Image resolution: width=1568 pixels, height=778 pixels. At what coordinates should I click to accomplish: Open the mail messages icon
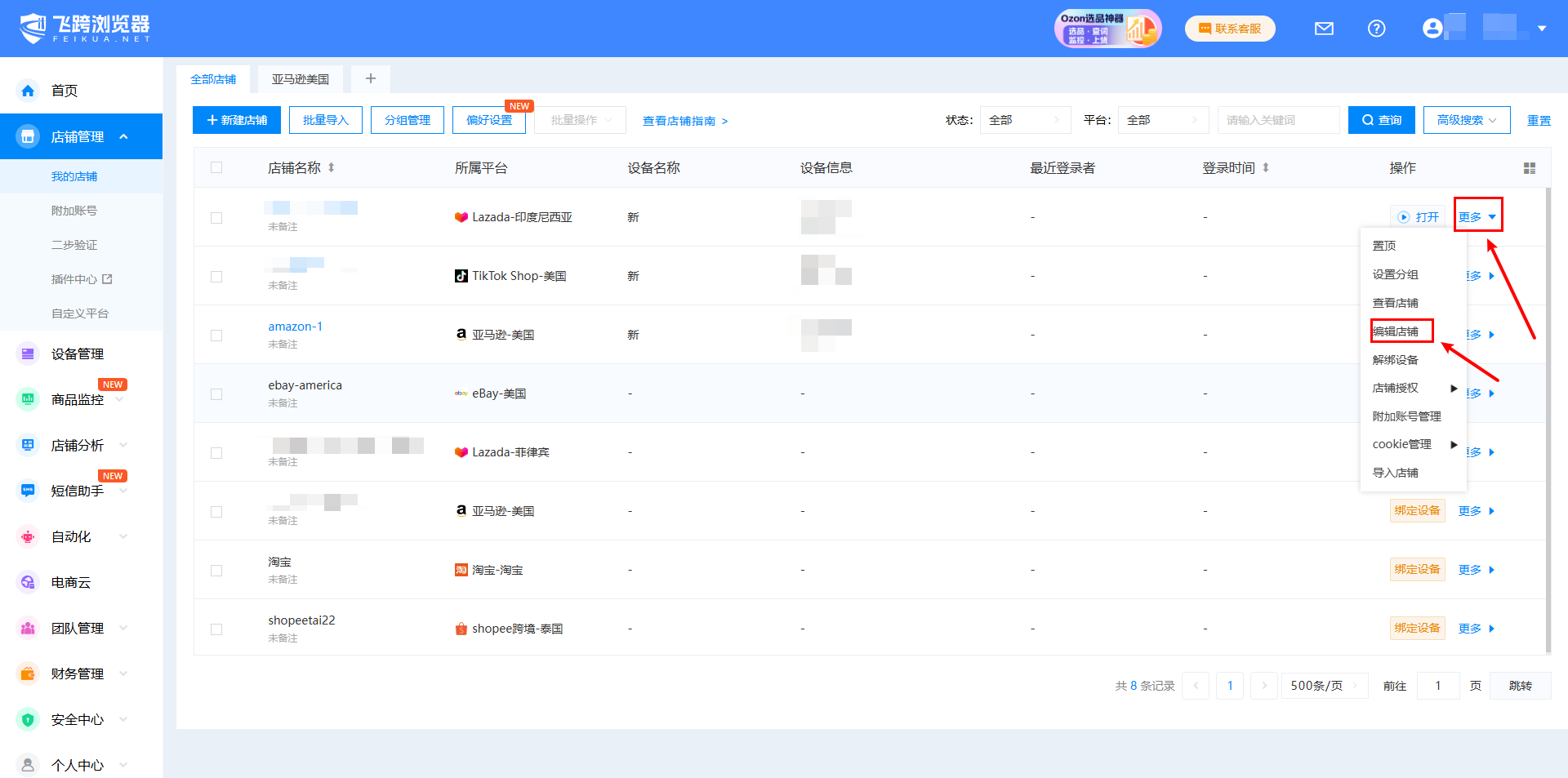[1324, 29]
